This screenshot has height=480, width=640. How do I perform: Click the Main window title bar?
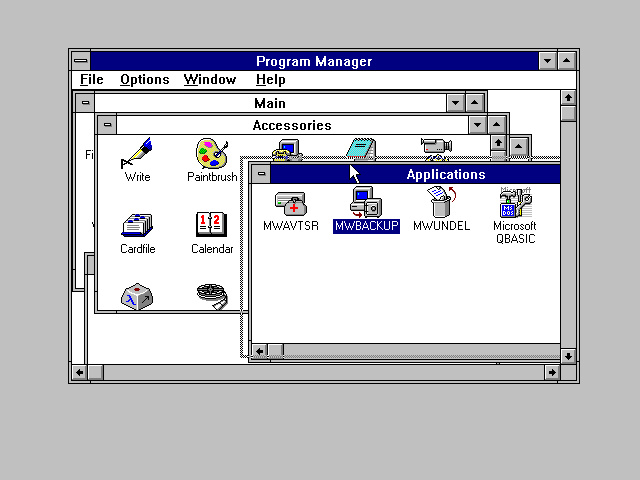270,103
